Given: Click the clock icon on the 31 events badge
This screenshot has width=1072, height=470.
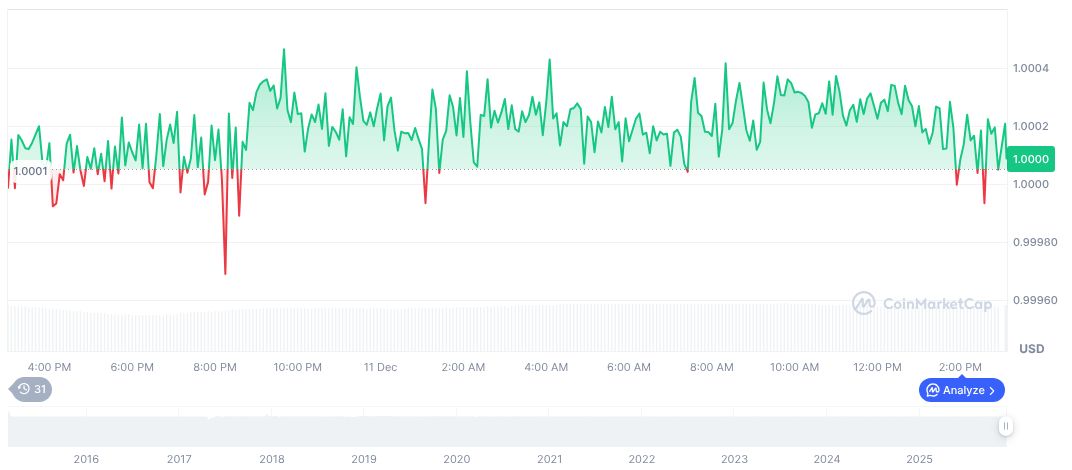Looking at the screenshot, I should pyautogui.click(x=24, y=389).
